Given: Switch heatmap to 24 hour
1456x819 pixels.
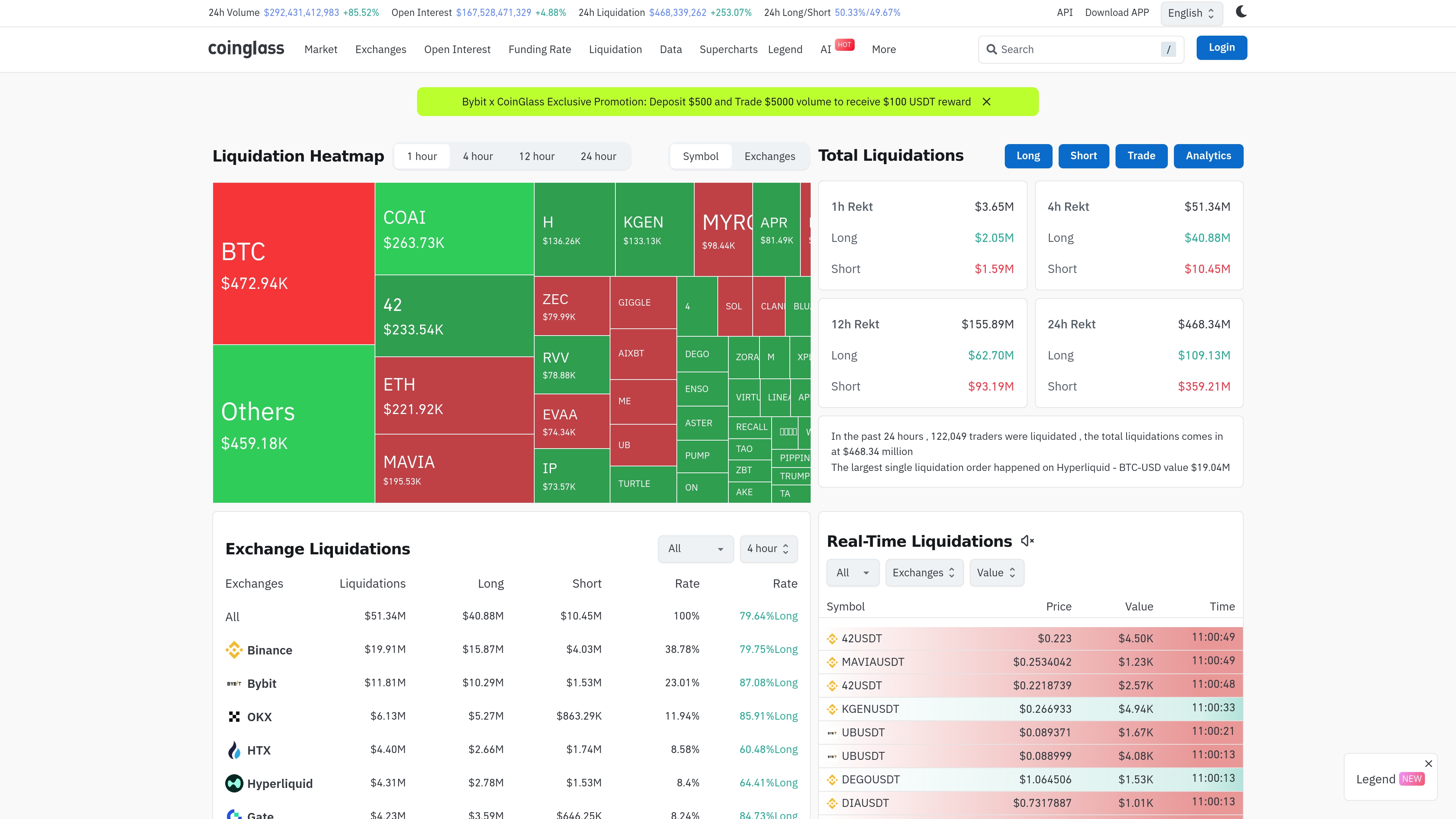Looking at the screenshot, I should coord(598,157).
